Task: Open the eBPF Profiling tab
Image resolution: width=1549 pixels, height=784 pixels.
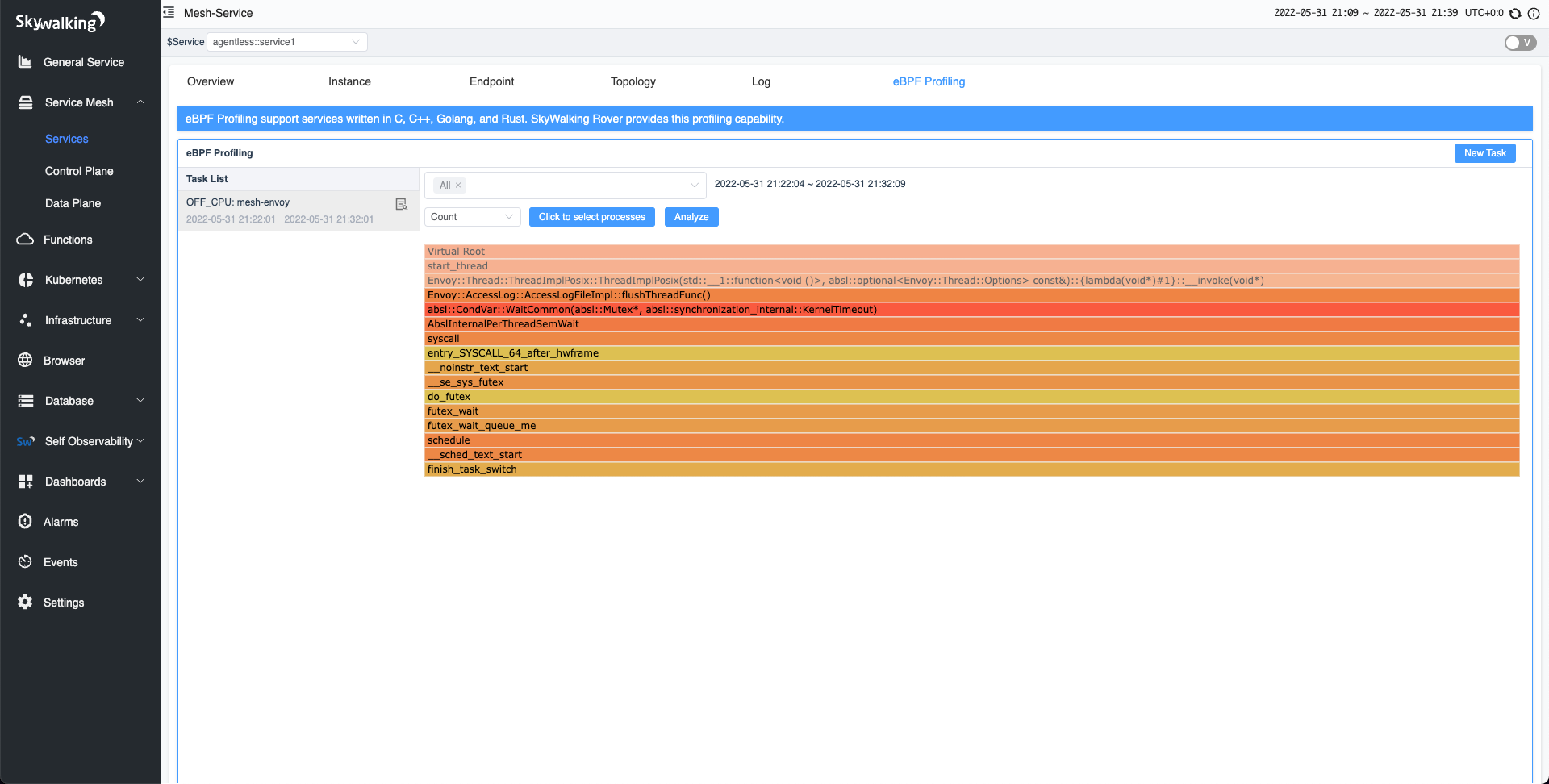Action: [929, 81]
